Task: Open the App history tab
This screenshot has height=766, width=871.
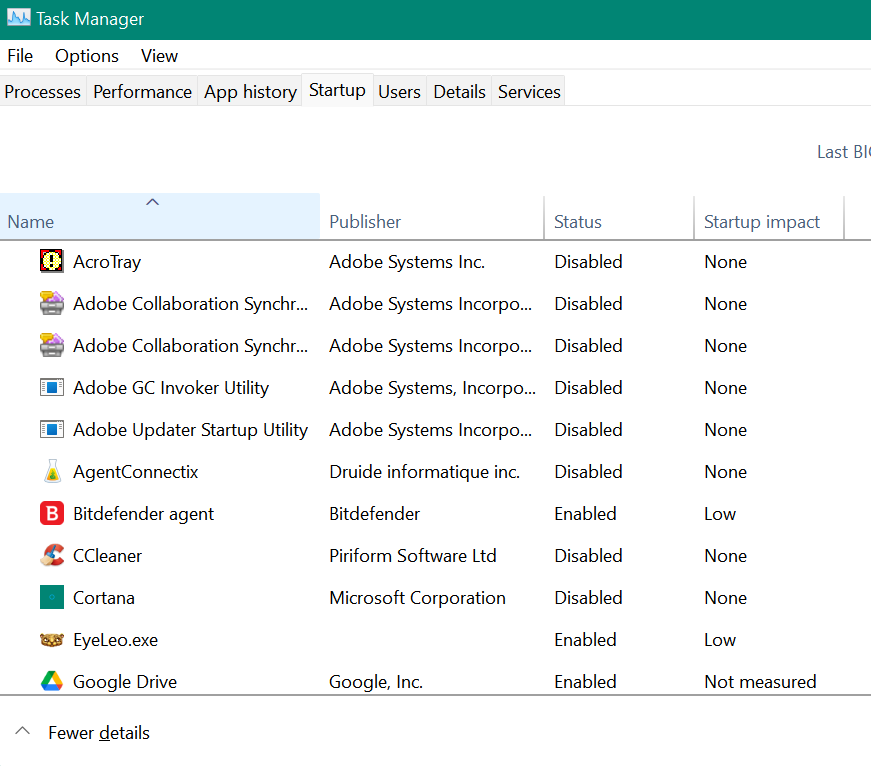Action: 250,91
